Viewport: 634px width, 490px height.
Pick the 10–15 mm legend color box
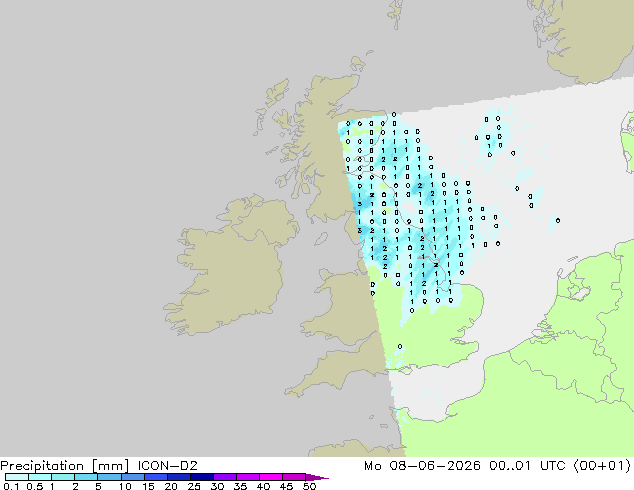132,477
